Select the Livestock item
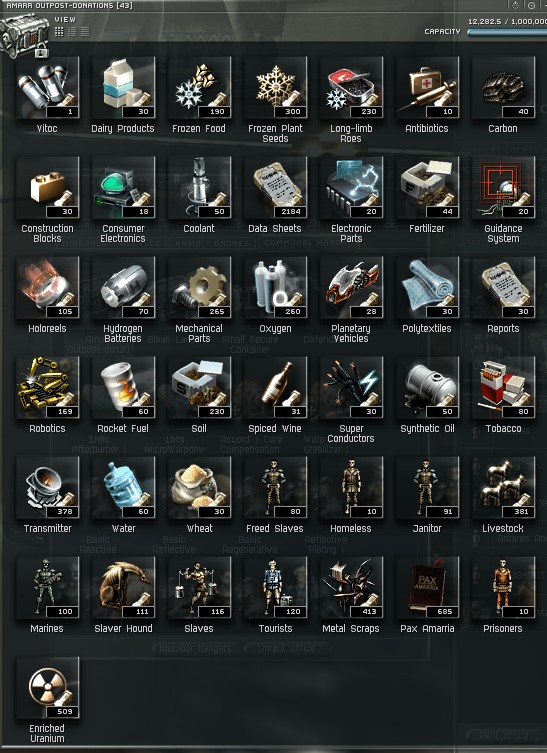547x753 pixels. (503, 488)
